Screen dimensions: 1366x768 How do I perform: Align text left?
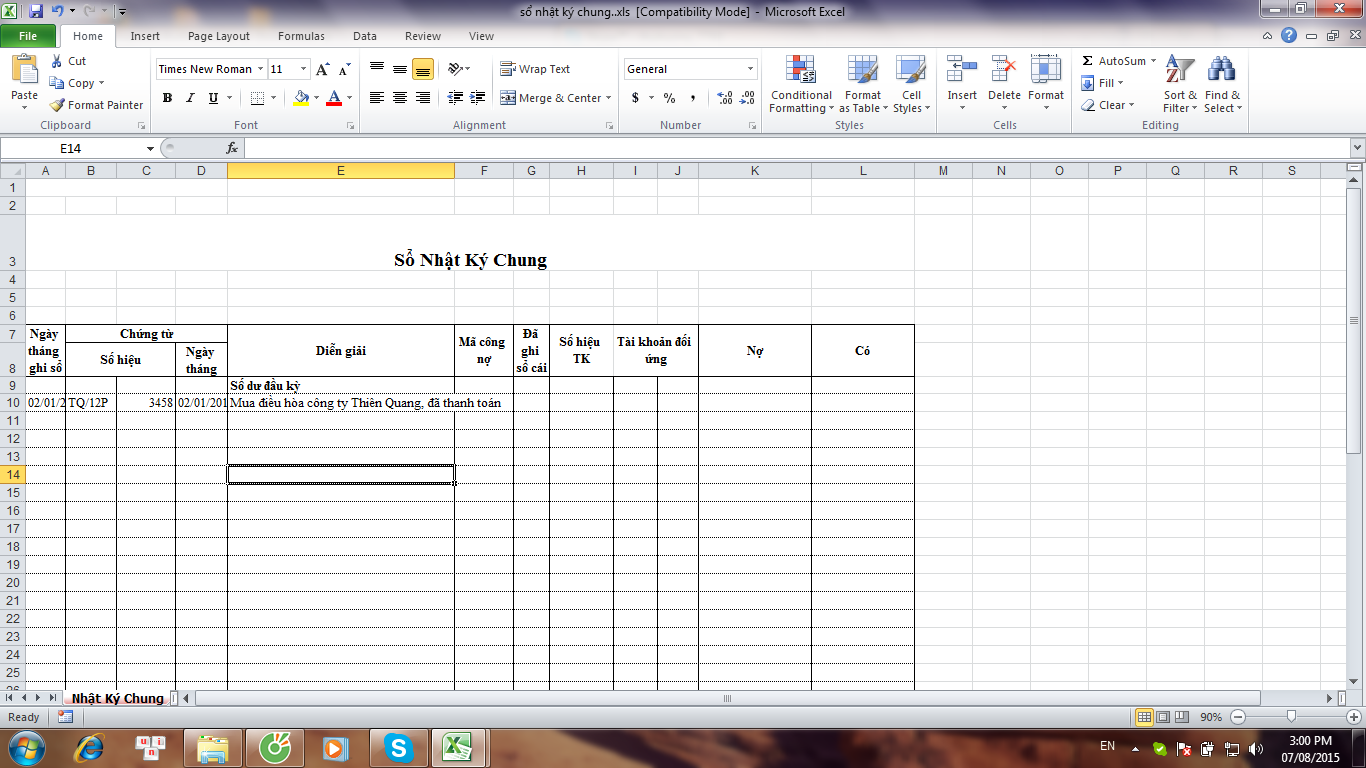click(377, 98)
